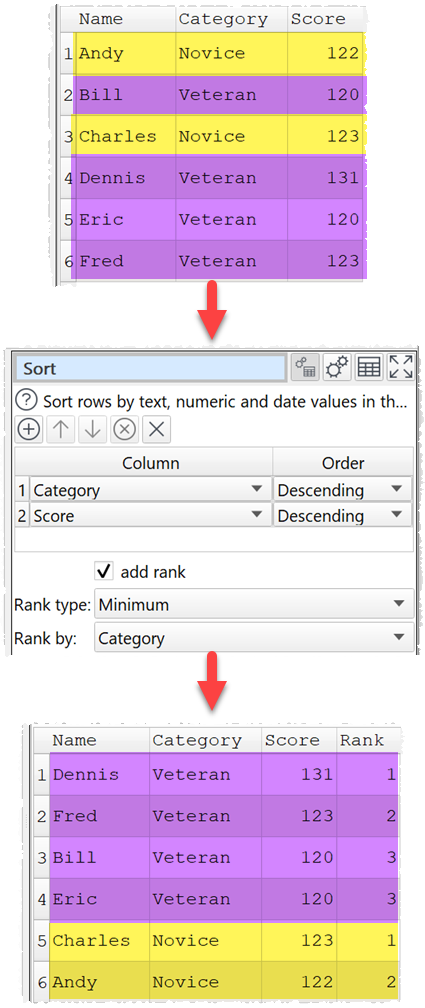Image resolution: width=425 pixels, height=1008 pixels.
Task: Click the sort description help text
Action: 225,402
